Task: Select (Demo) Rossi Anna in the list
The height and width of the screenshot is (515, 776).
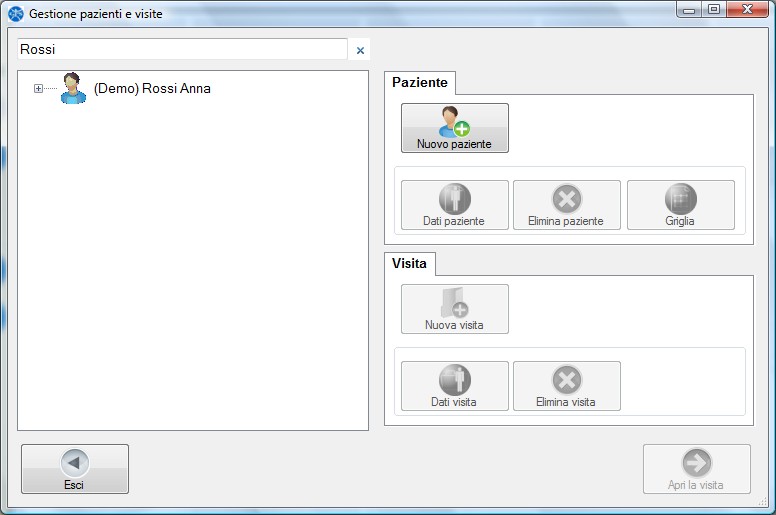Action: 152,89
